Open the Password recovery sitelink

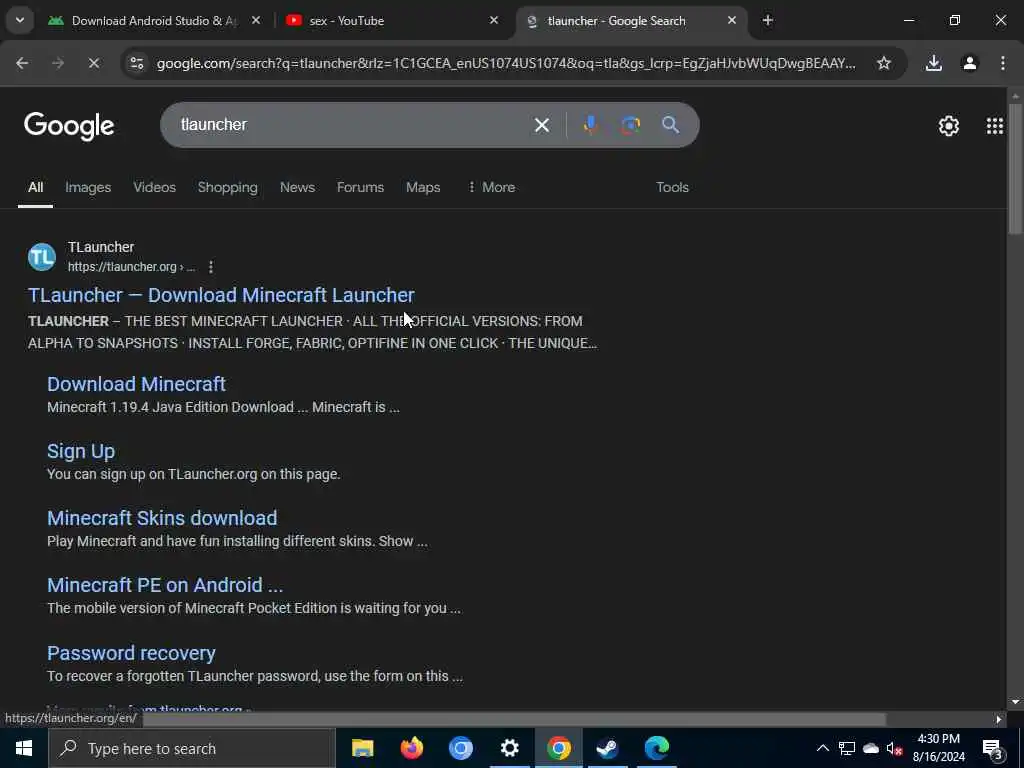point(131,653)
